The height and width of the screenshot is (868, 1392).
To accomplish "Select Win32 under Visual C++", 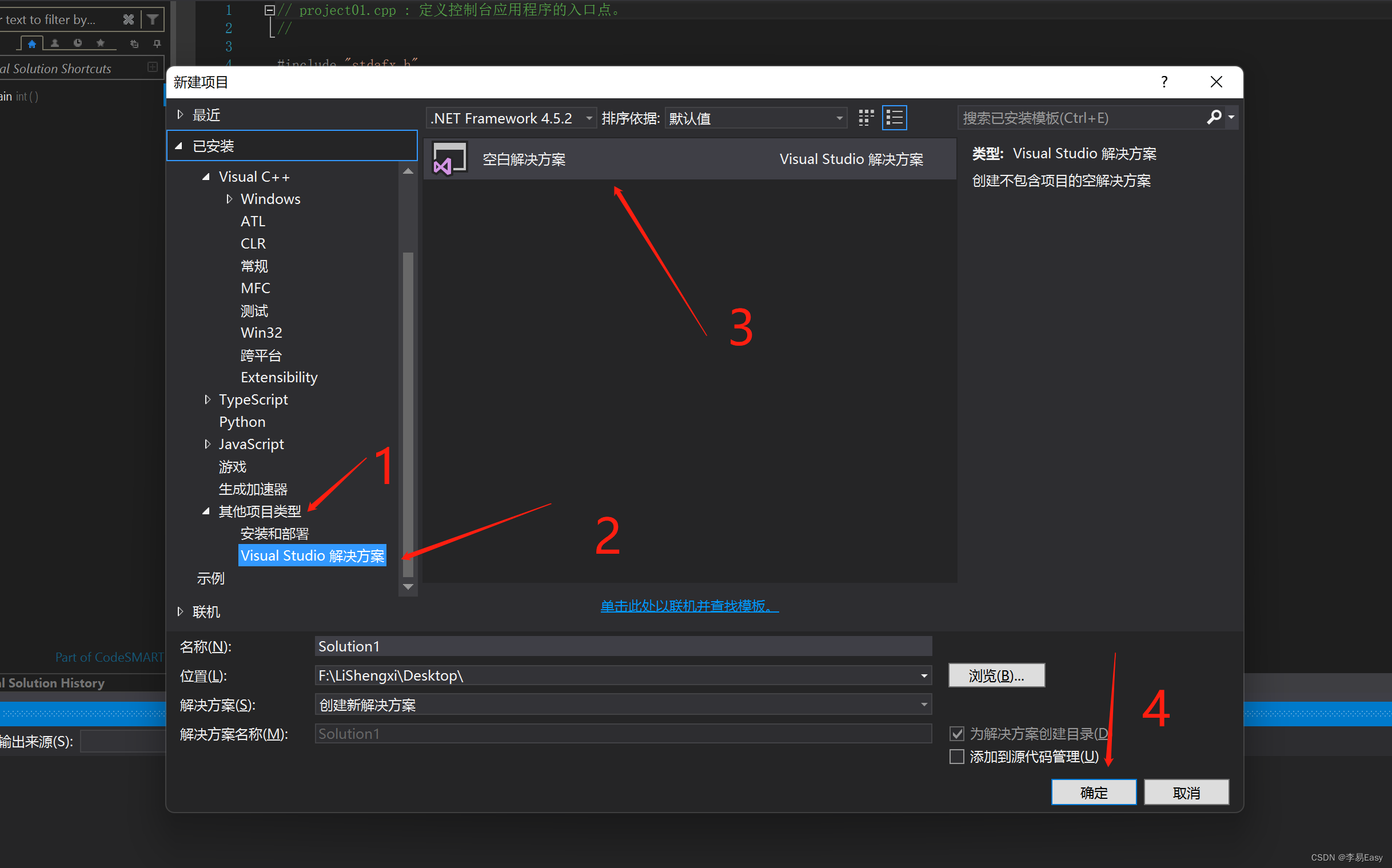I will 261,333.
